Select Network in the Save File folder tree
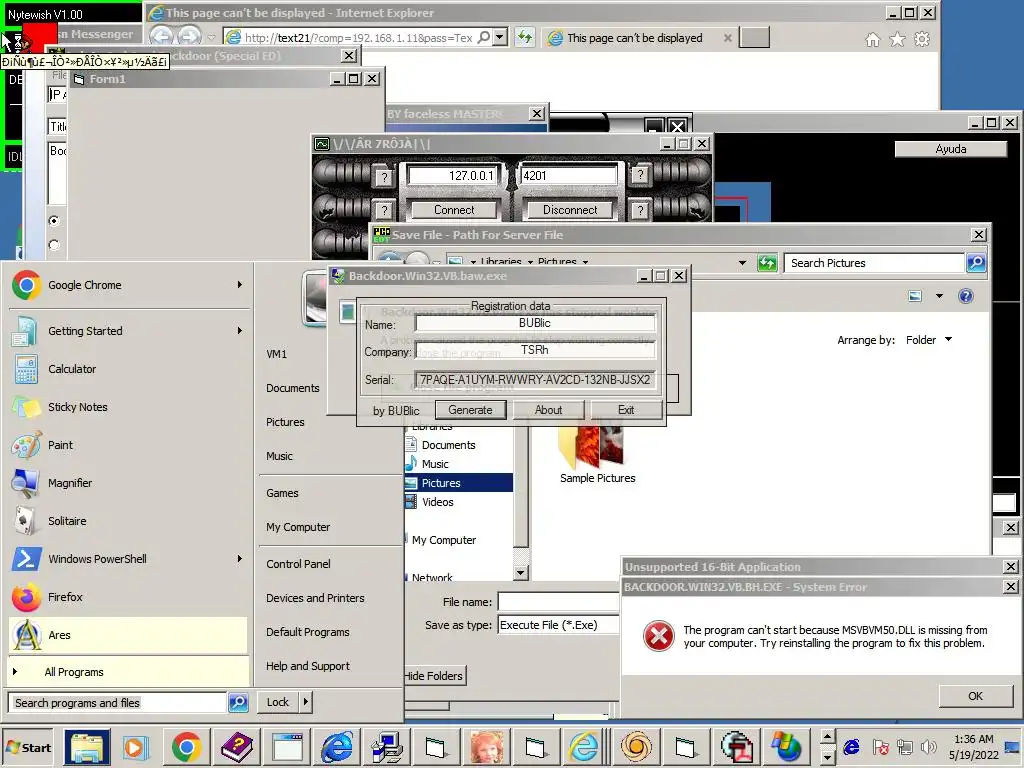1024x768 pixels. point(431,577)
